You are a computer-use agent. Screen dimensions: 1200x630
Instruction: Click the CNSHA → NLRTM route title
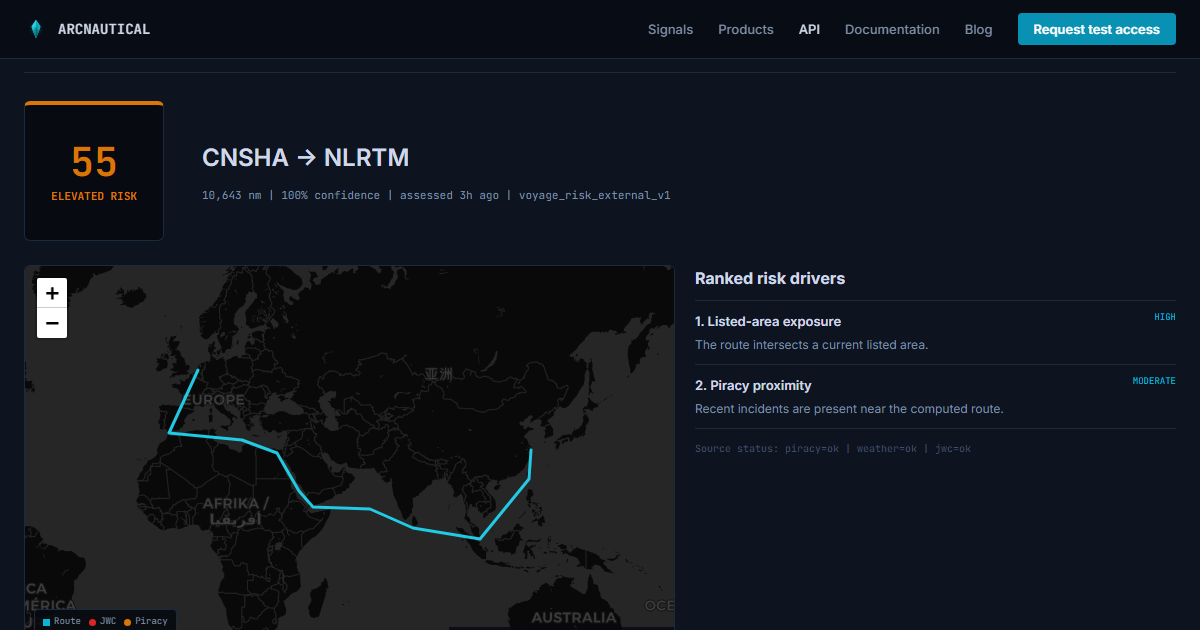[305, 157]
